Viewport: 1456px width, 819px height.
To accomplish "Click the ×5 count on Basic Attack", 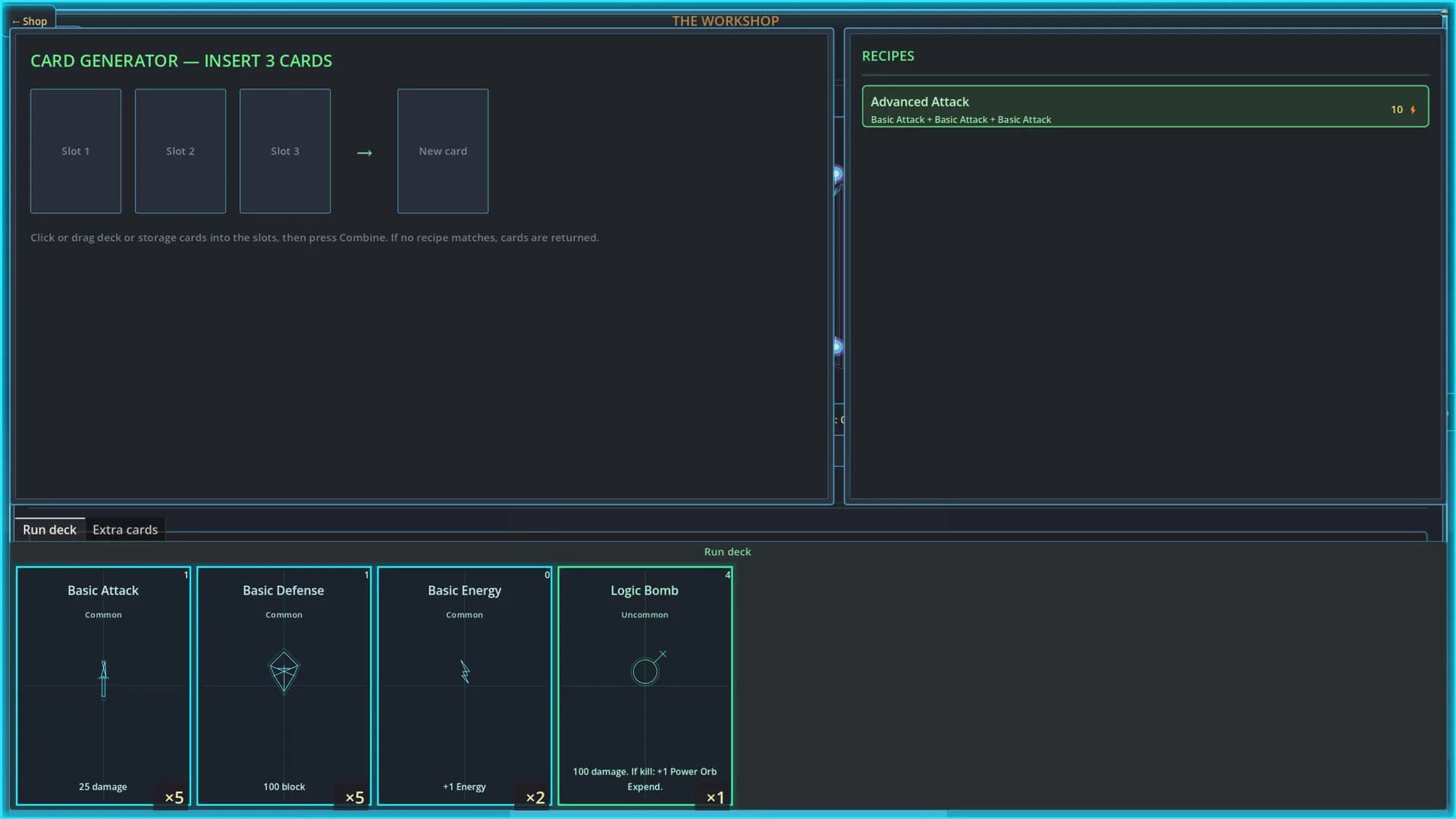I will [174, 797].
